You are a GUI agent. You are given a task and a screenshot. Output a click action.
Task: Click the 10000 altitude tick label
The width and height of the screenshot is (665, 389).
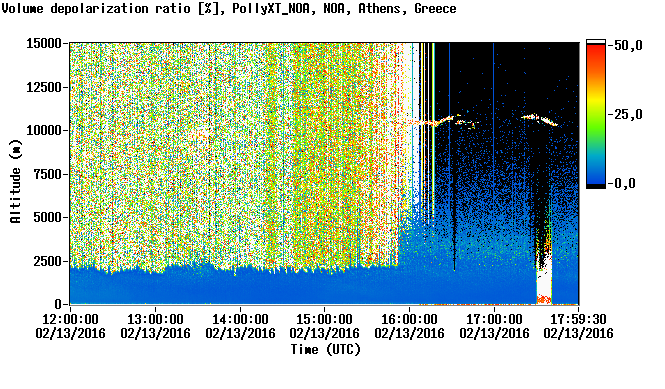point(44,130)
